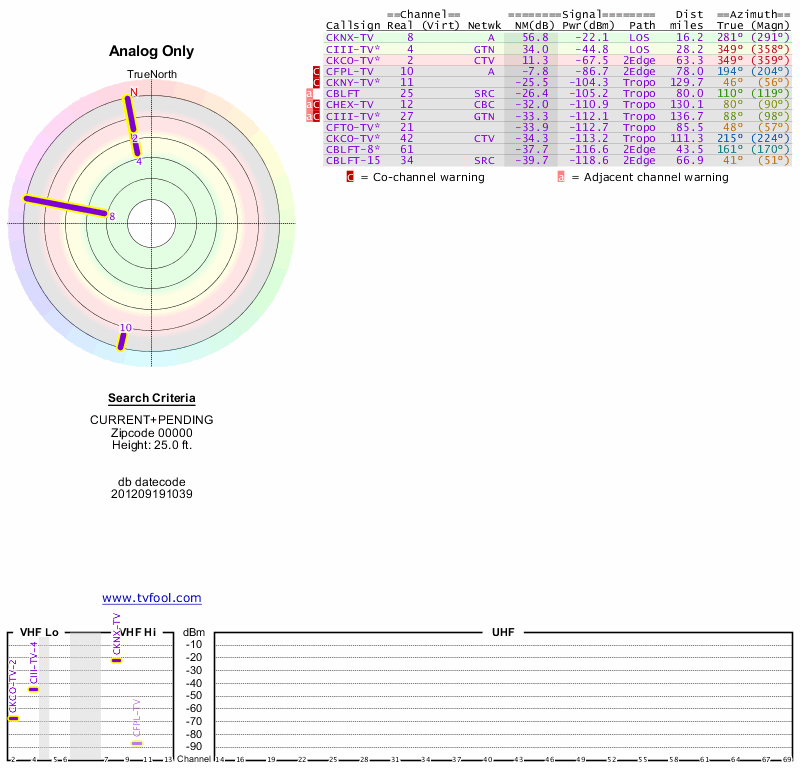Click the Search Criteria heading
This screenshot has width=800, height=768.
coord(152,398)
